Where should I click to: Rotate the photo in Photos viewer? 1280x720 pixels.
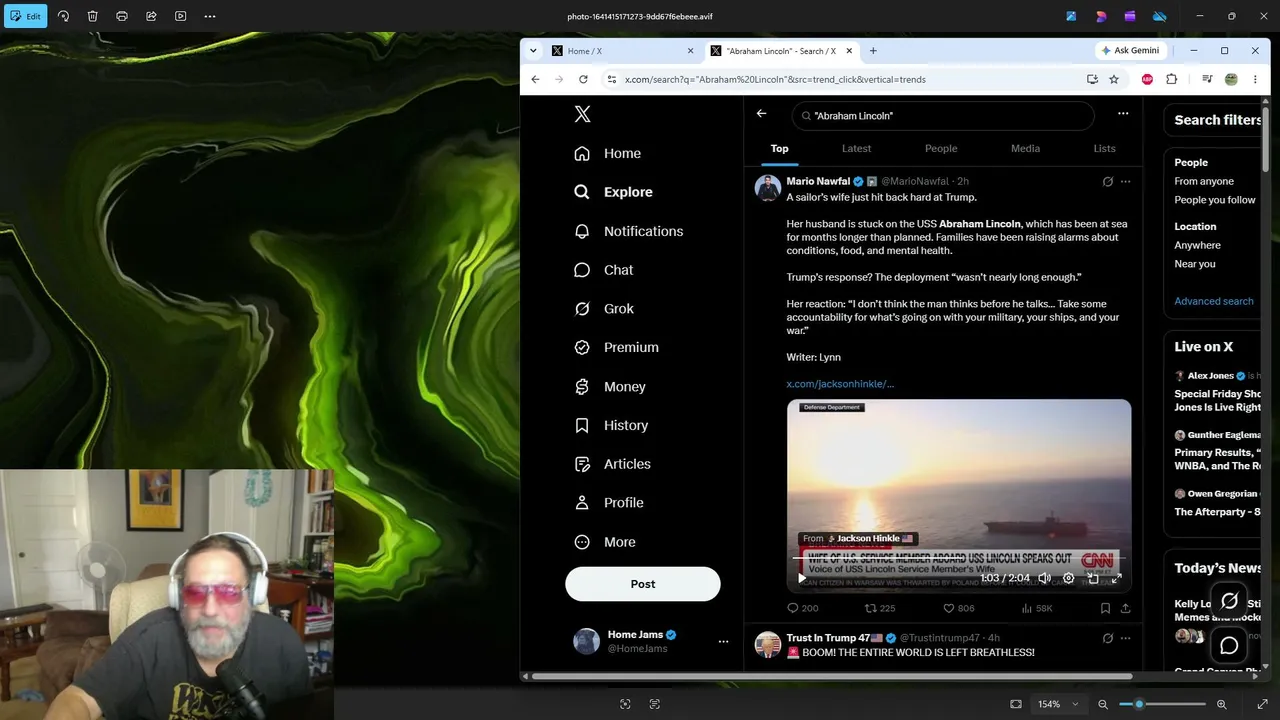tap(63, 16)
